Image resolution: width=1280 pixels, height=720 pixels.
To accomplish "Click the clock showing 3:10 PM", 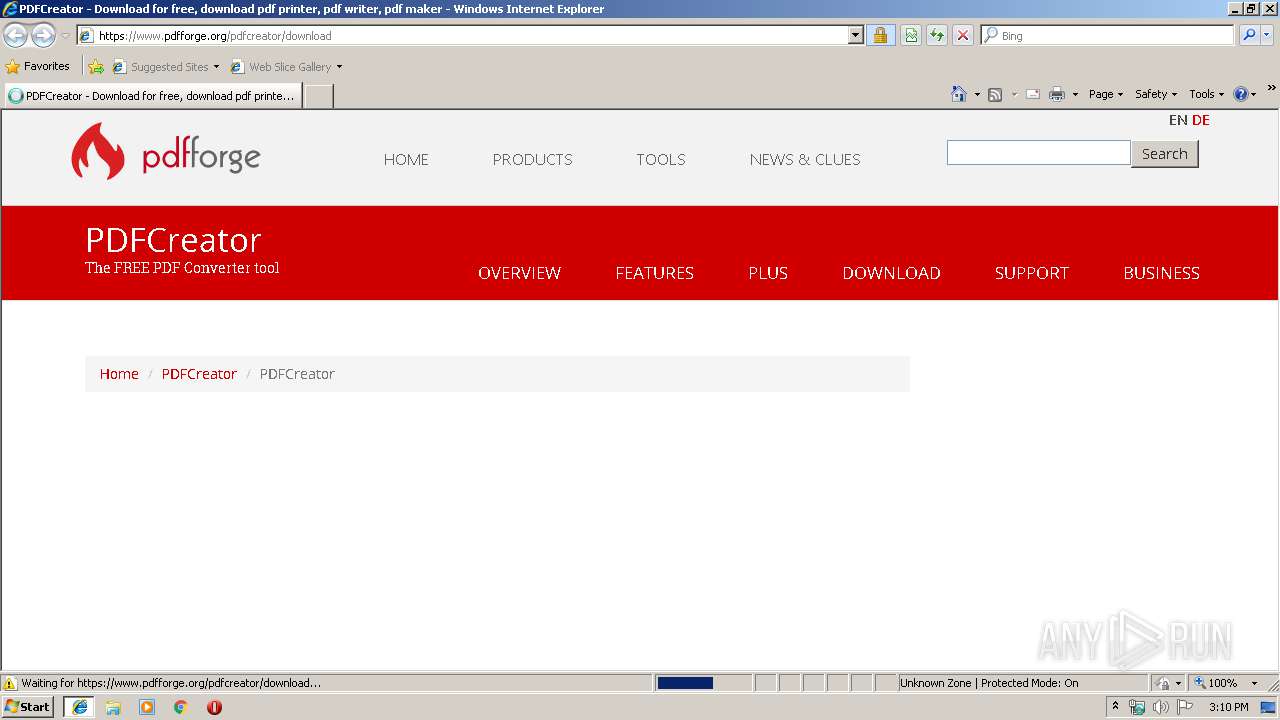I will click(x=1229, y=707).
